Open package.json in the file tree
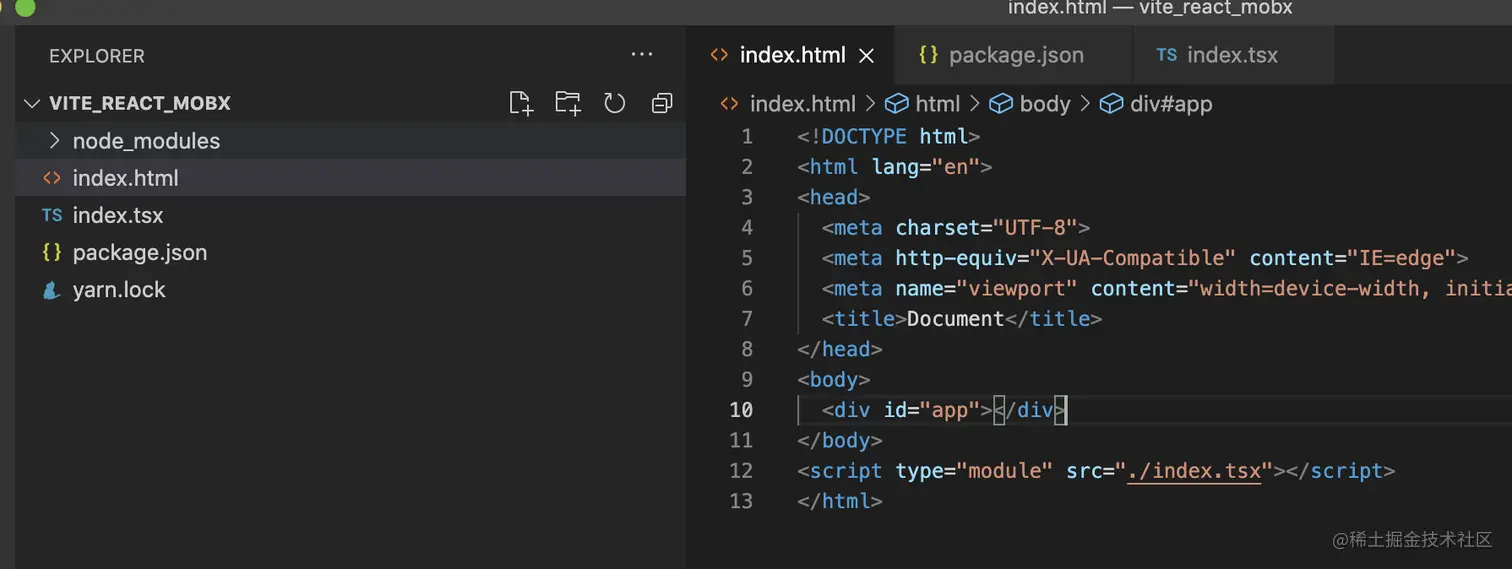The width and height of the screenshot is (1512, 569). tap(350, 252)
